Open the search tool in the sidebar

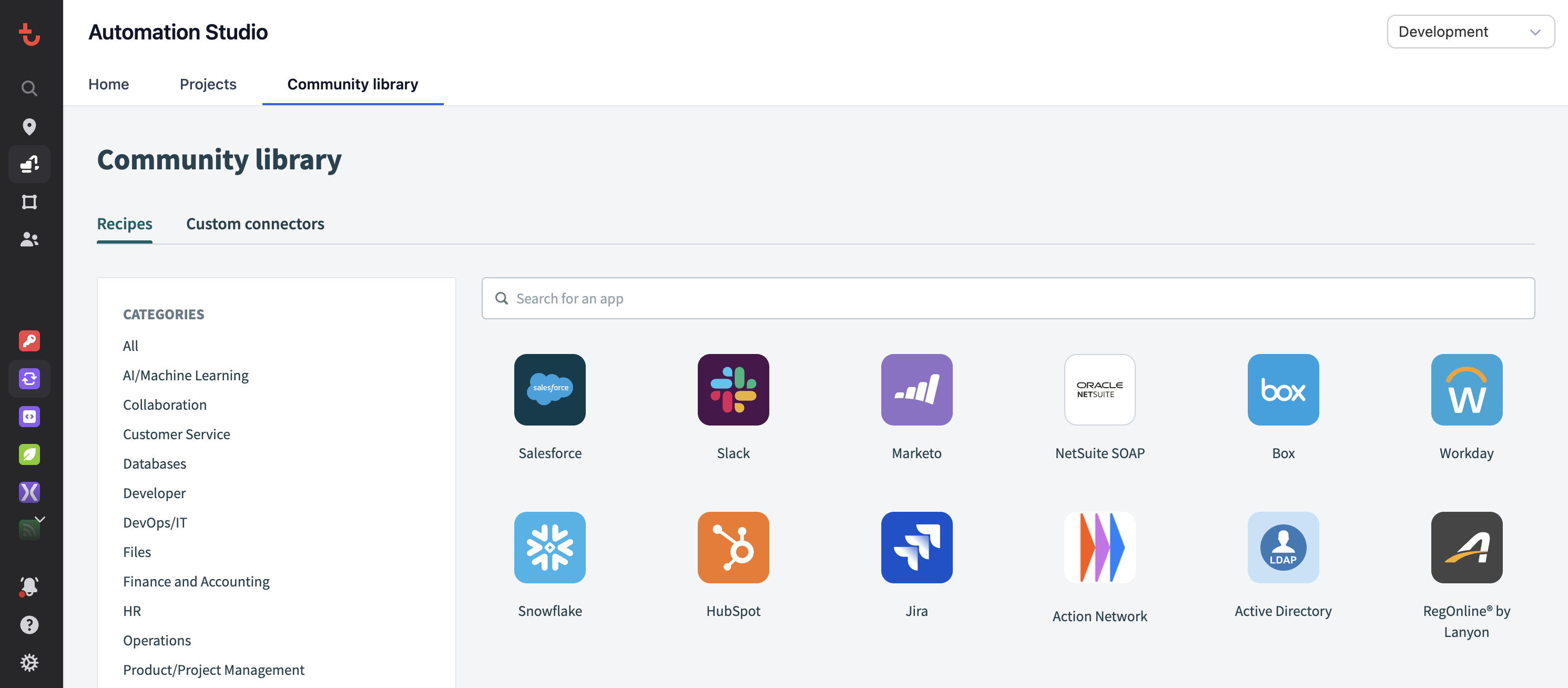coord(29,88)
